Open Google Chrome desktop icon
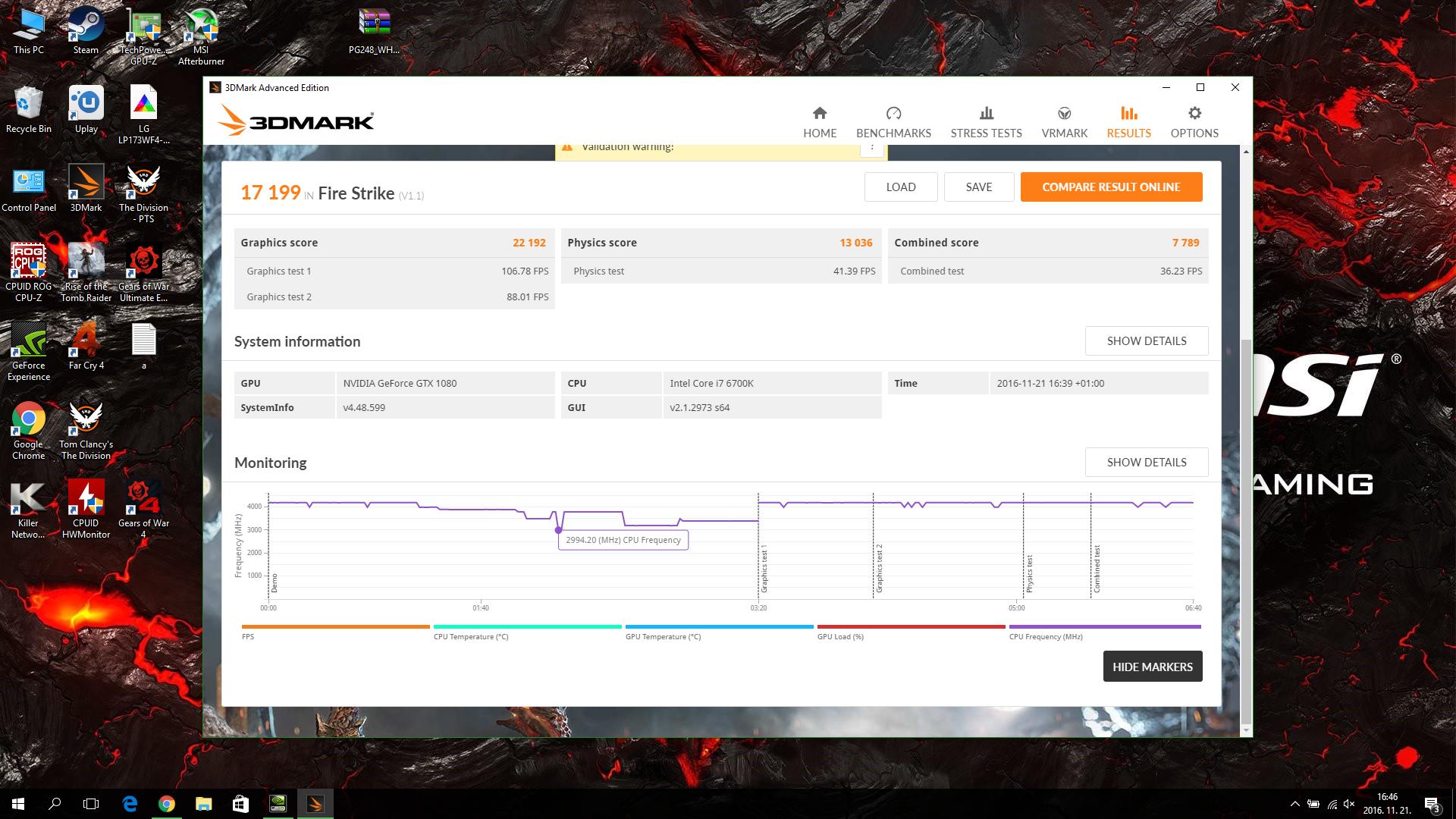 coord(29,431)
